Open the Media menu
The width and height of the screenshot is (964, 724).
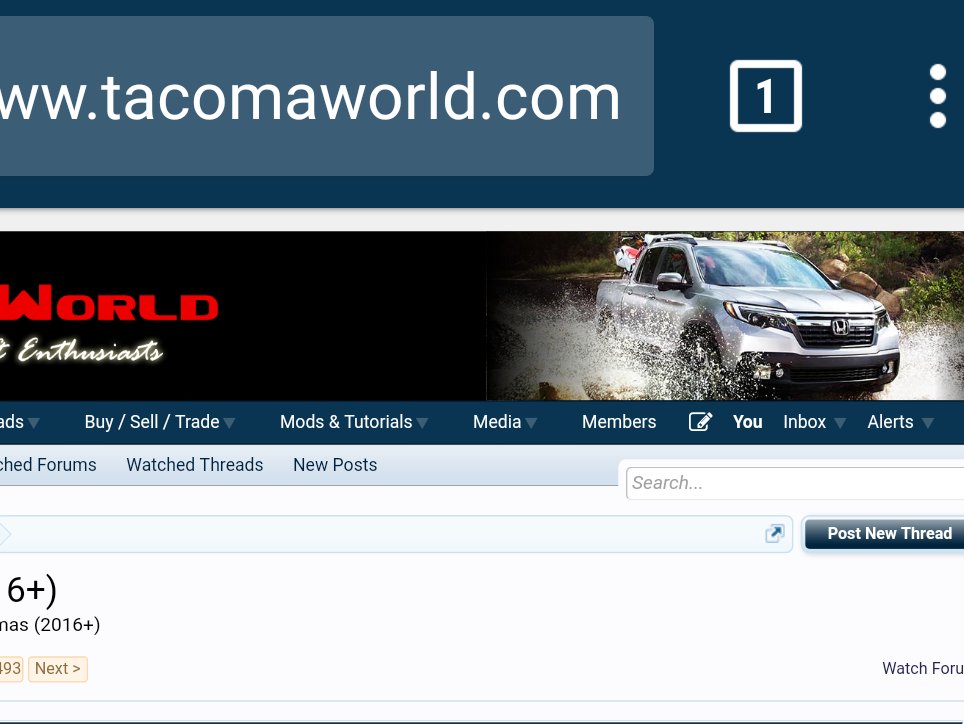pos(497,422)
